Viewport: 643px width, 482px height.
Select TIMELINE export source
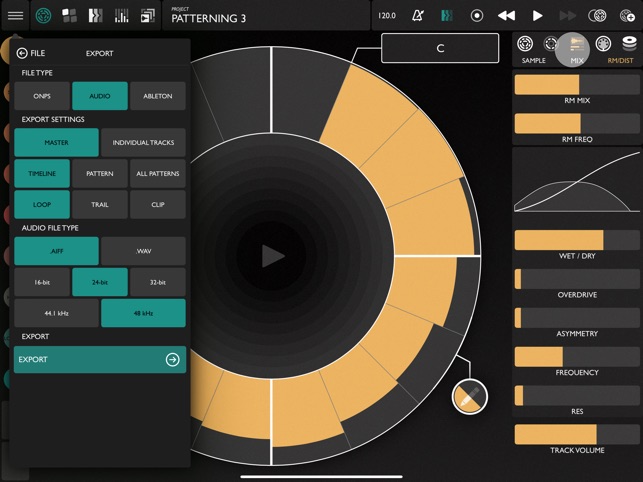42,174
